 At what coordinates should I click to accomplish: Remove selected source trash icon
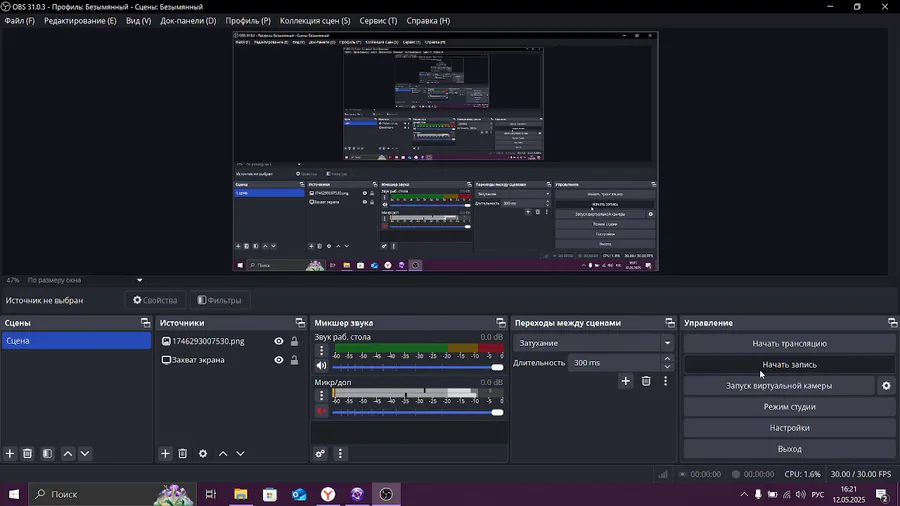[183, 454]
